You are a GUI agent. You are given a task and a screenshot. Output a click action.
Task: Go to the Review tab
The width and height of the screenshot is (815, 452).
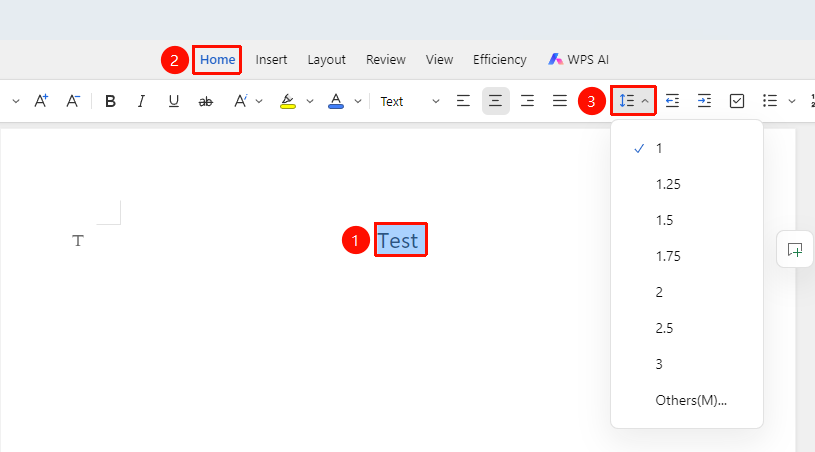click(x=386, y=60)
